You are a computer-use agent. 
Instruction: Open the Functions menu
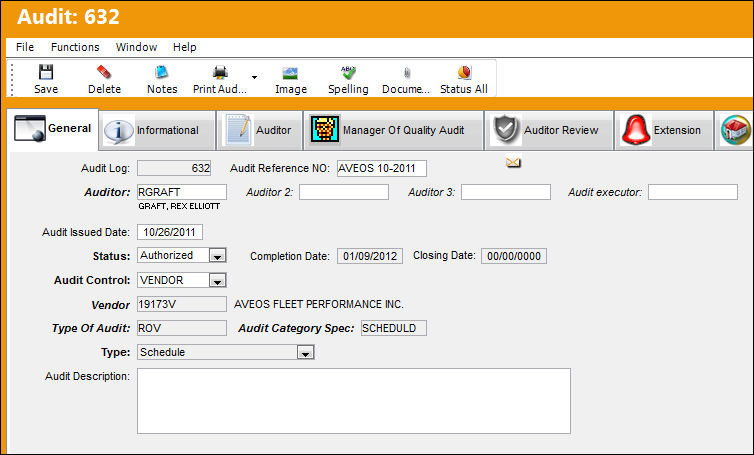click(75, 47)
